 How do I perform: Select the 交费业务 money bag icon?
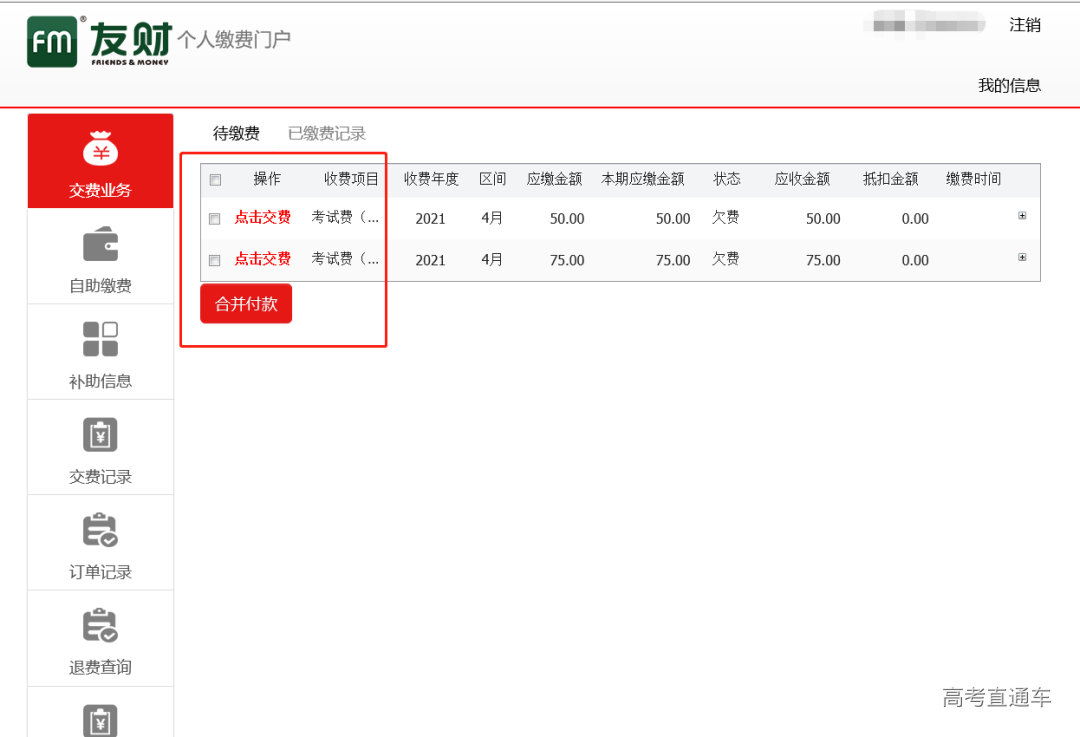(x=100, y=148)
